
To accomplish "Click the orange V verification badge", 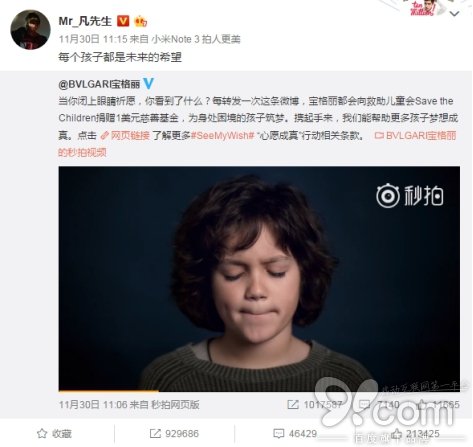I will [123, 21].
